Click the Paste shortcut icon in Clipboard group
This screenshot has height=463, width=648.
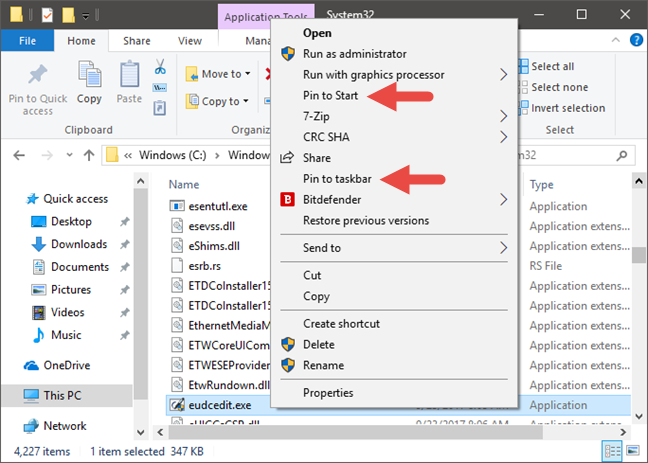pyautogui.click(x=160, y=108)
